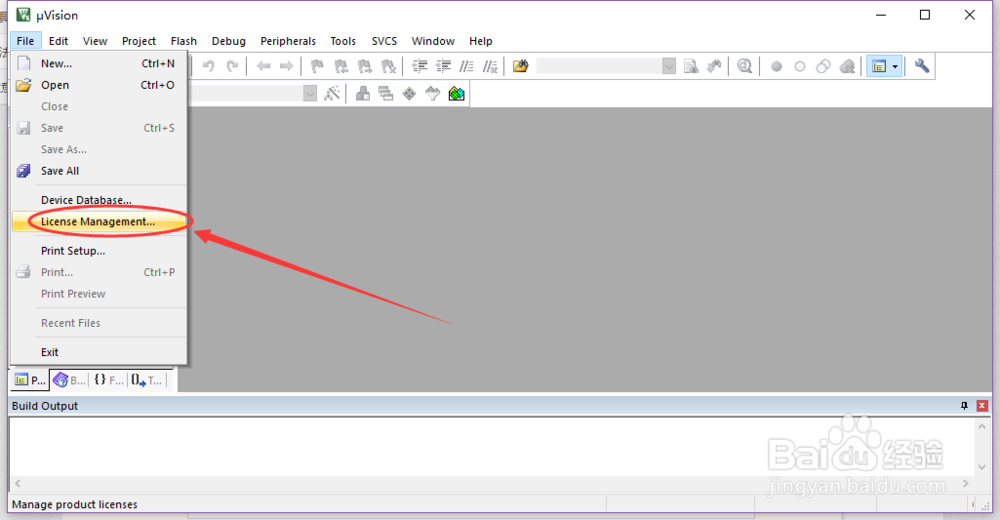Click Build Output scroll up arrow
The height and width of the screenshot is (520, 1000).
tap(982, 426)
